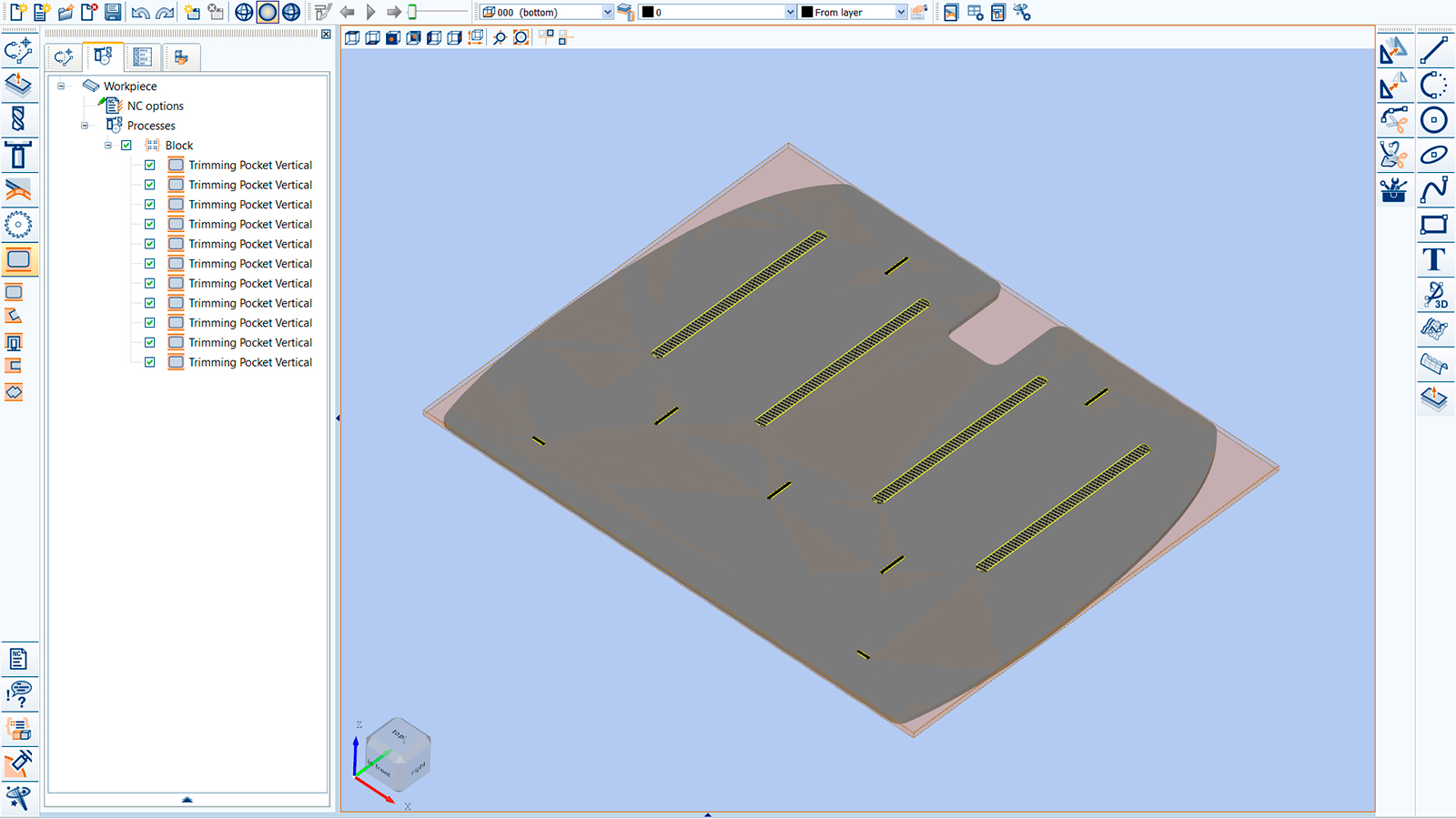Open the 000 (bottom) layer dropdown
This screenshot has width=1456, height=819.
click(607, 12)
